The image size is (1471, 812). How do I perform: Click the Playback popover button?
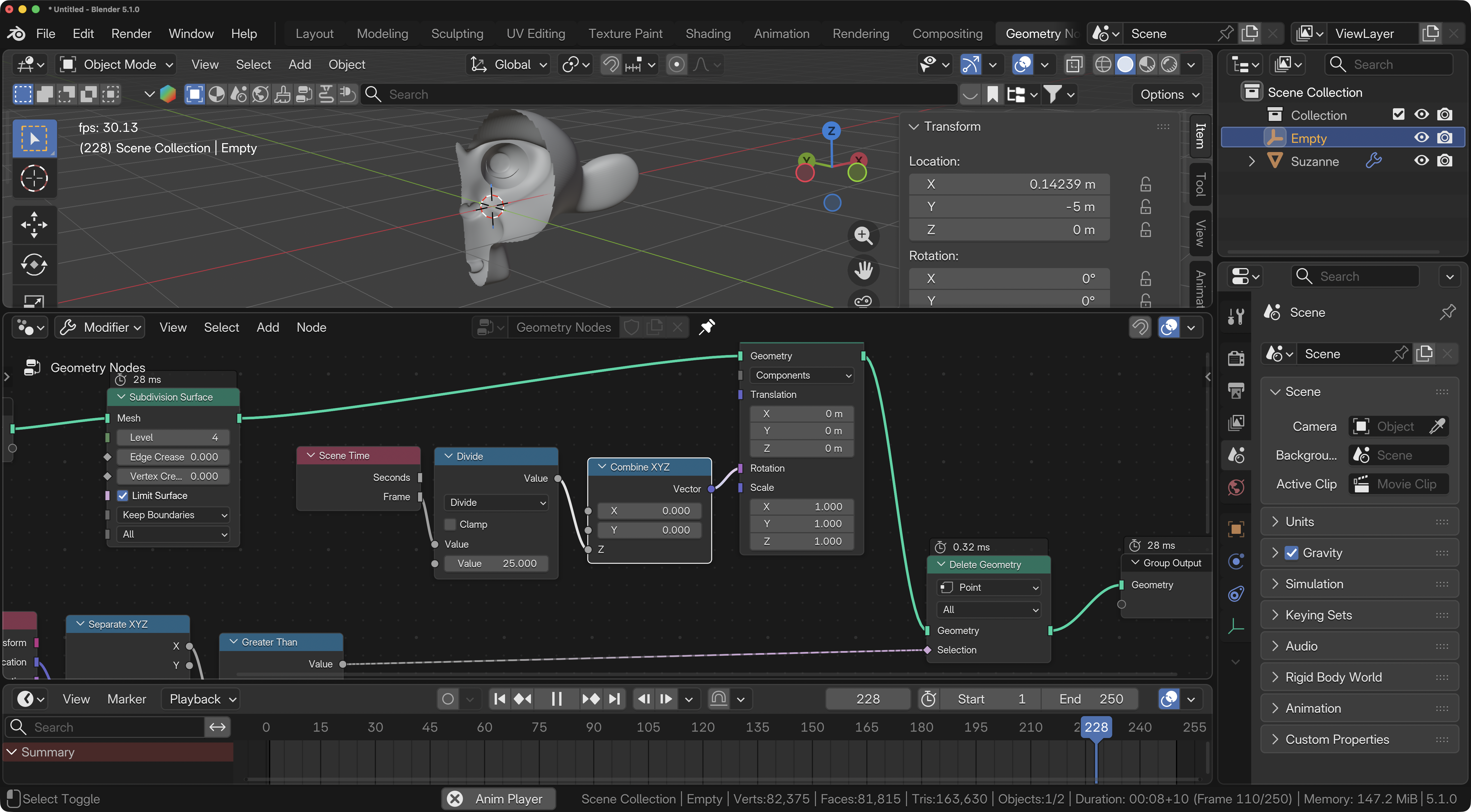pyautogui.click(x=201, y=699)
